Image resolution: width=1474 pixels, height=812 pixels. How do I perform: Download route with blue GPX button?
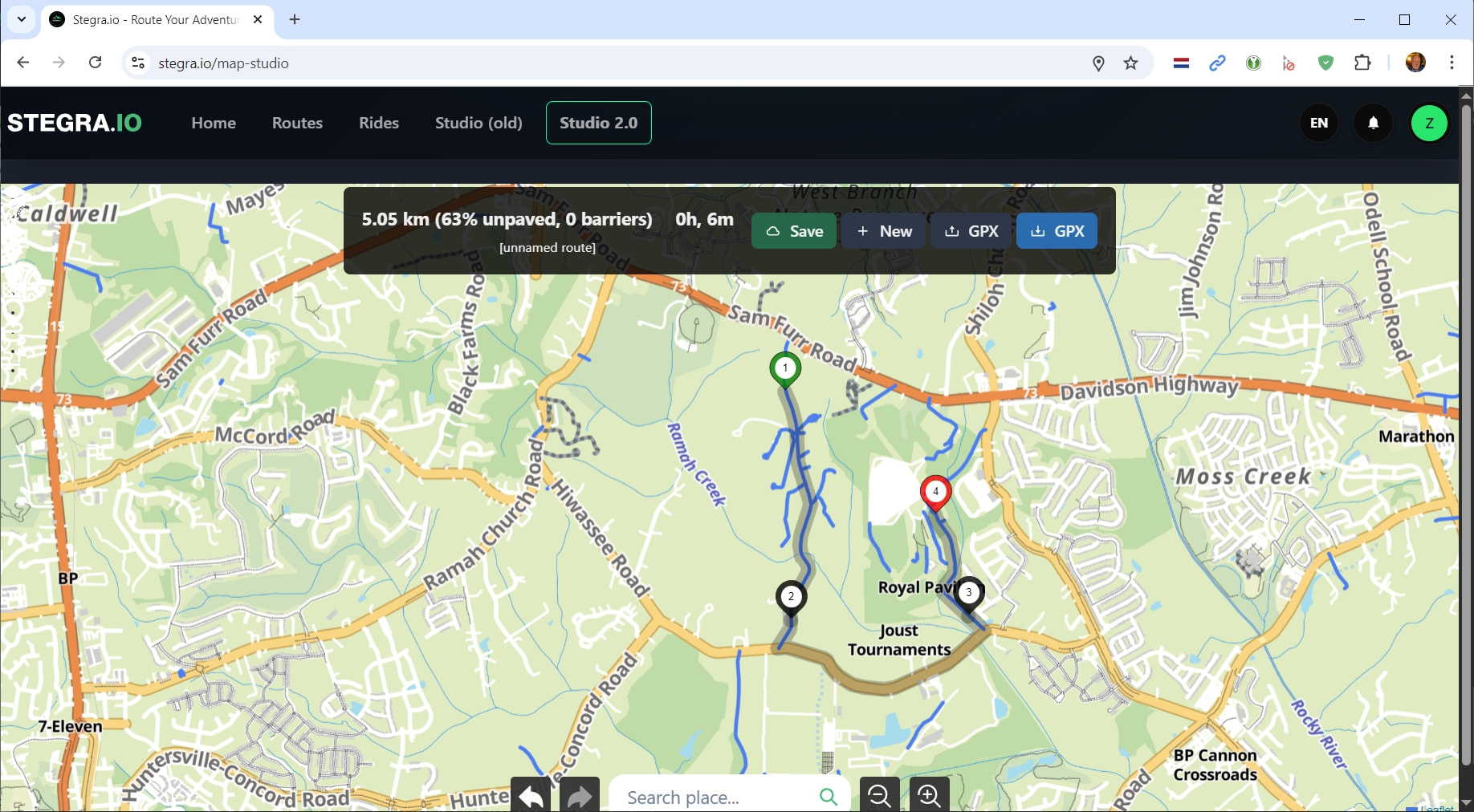click(x=1057, y=231)
